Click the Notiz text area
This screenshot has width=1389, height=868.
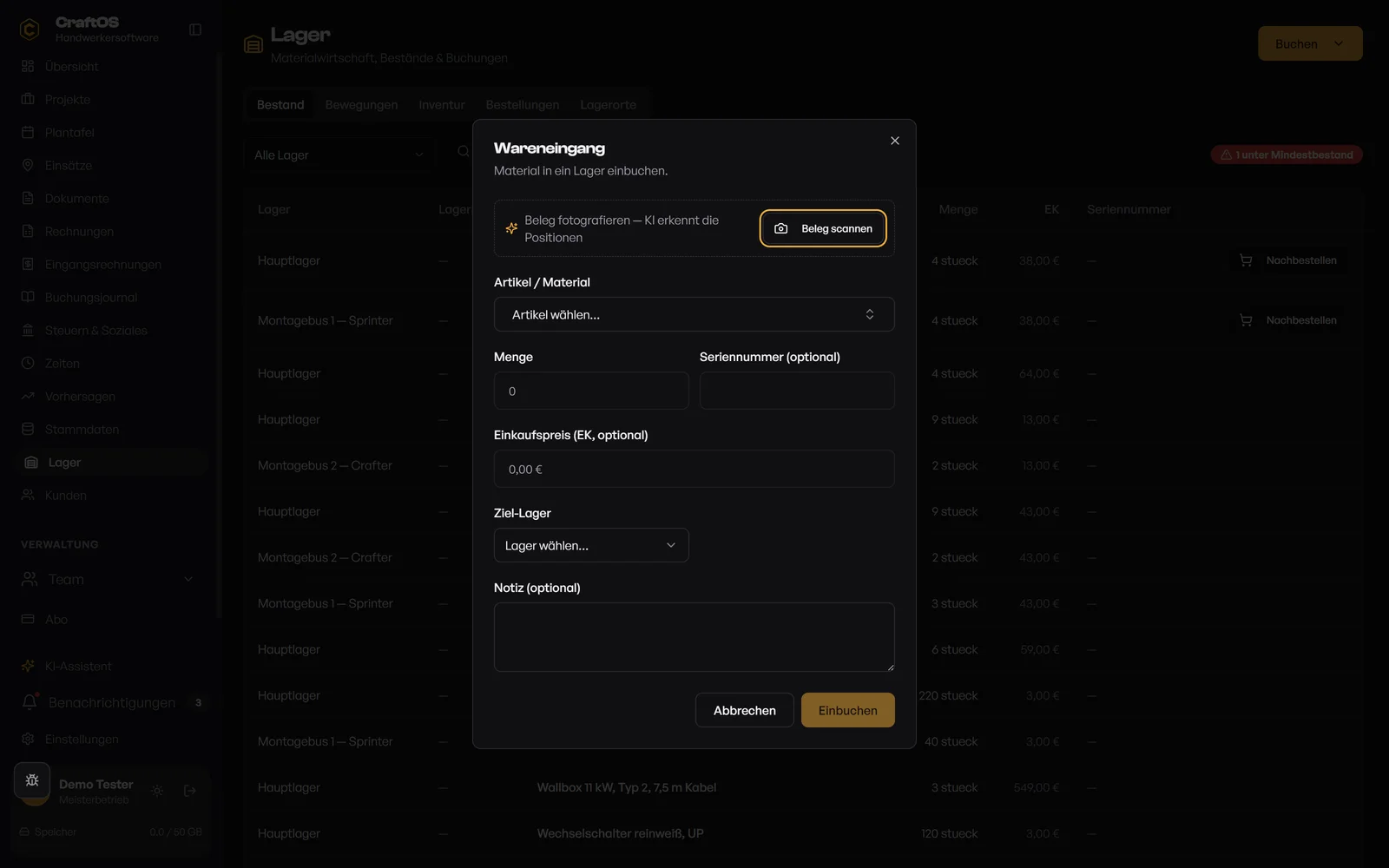coord(694,637)
